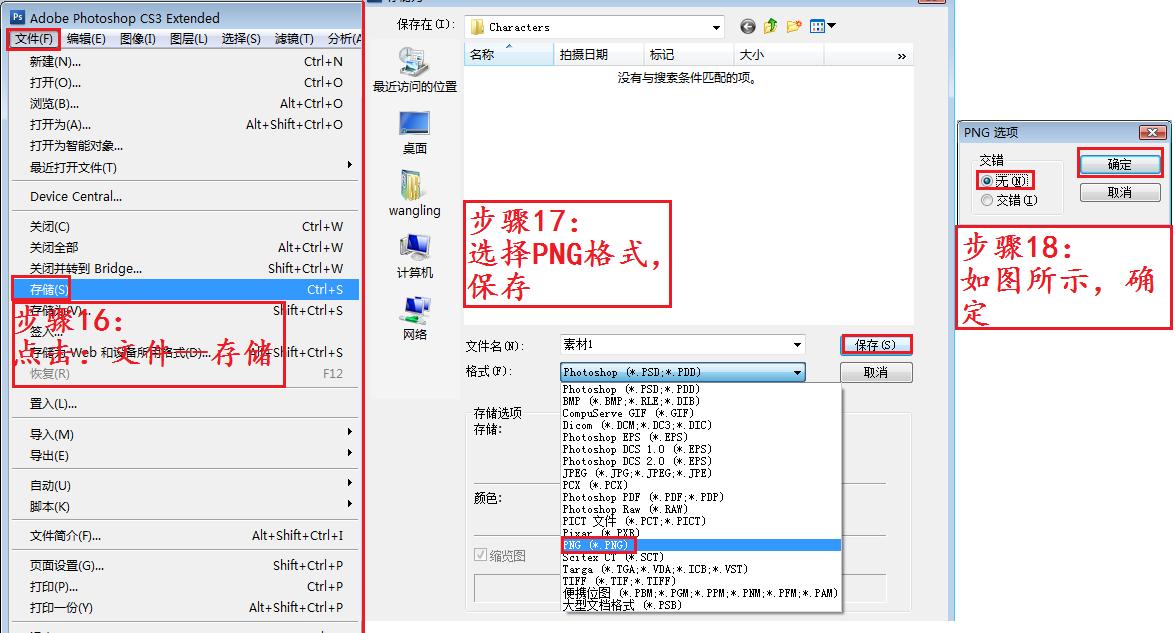The height and width of the screenshot is (633, 1175).
Task: Open the 选择(S) menu
Action: [x=241, y=39]
